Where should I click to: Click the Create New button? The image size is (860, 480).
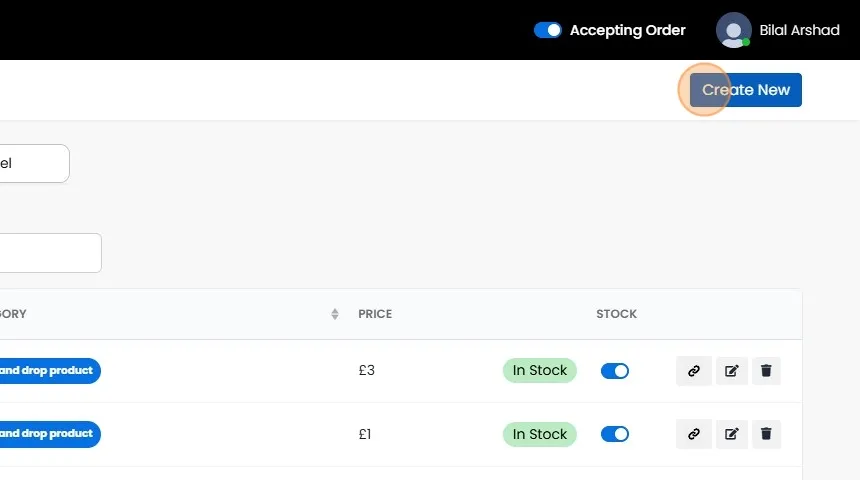(745, 90)
